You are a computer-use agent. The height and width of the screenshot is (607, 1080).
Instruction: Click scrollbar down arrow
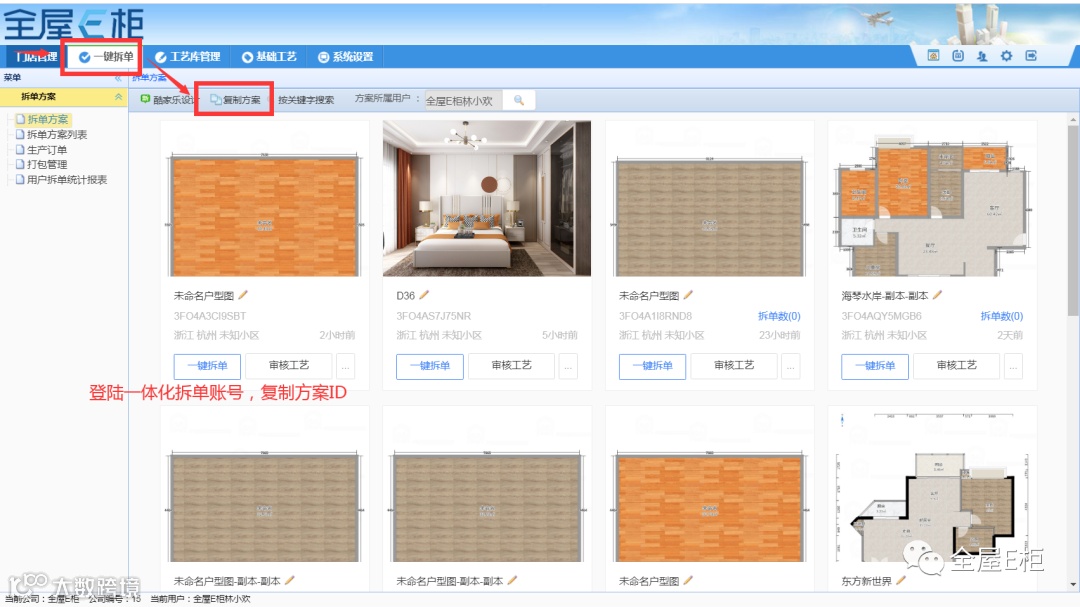(1073, 584)
